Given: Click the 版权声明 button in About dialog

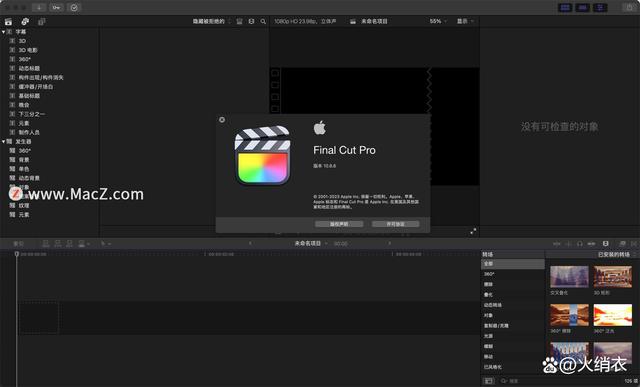Looking at the screenshot, I should pos(339,224).
